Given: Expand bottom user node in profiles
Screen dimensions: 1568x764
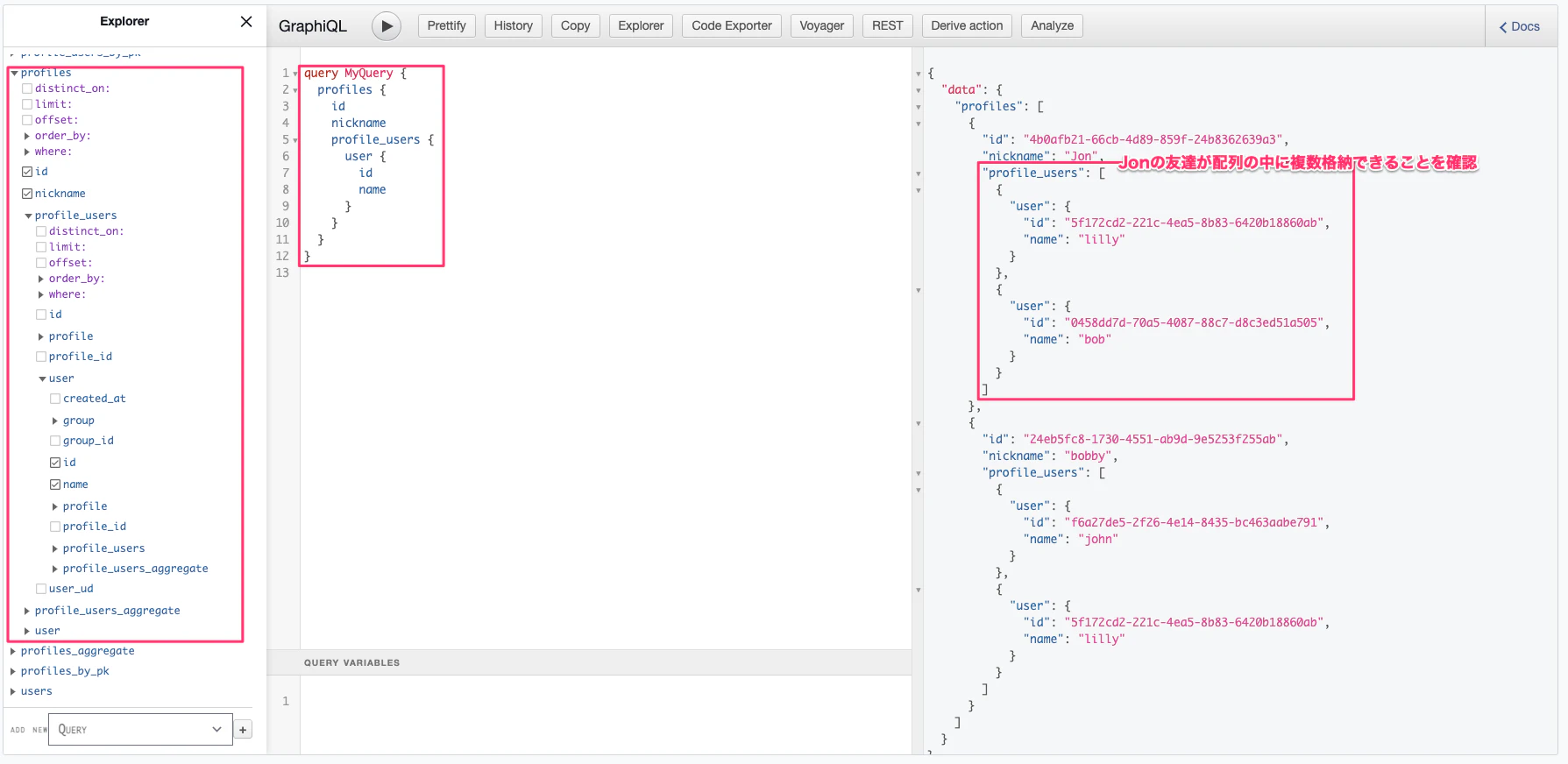Looking at the screenshot, I should (x=27, y=631).
